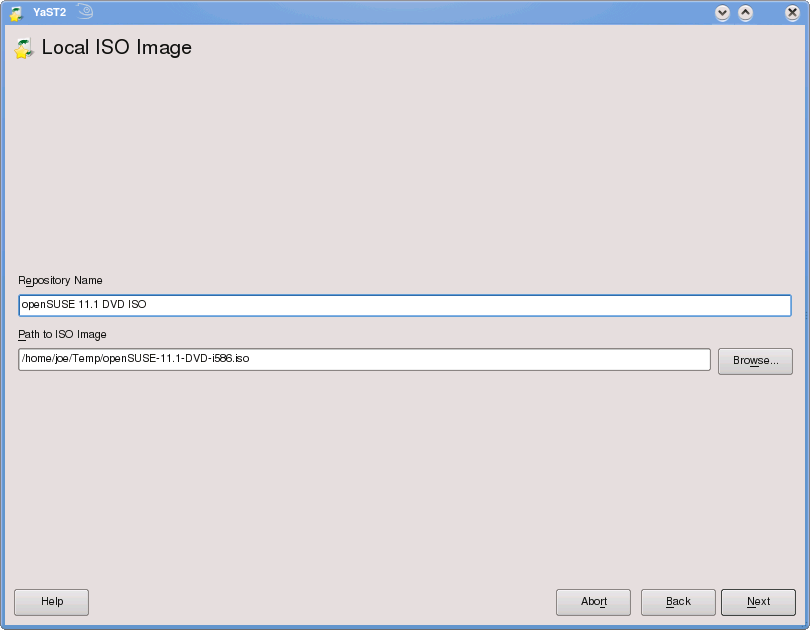
Task: Click the 'Local ISO Image' heading text
Action: click(117, 48)
